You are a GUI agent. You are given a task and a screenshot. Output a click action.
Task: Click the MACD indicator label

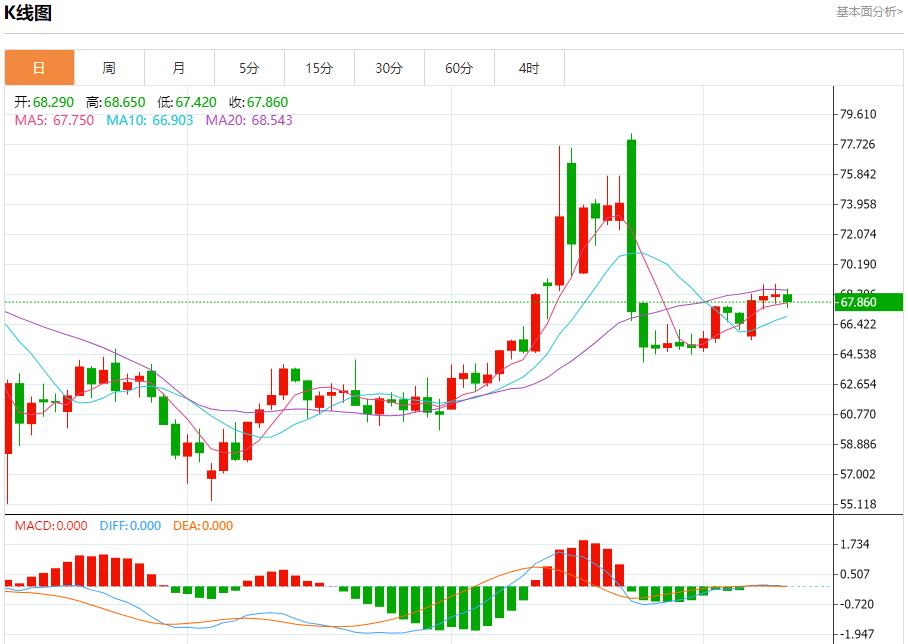point(50,526)
